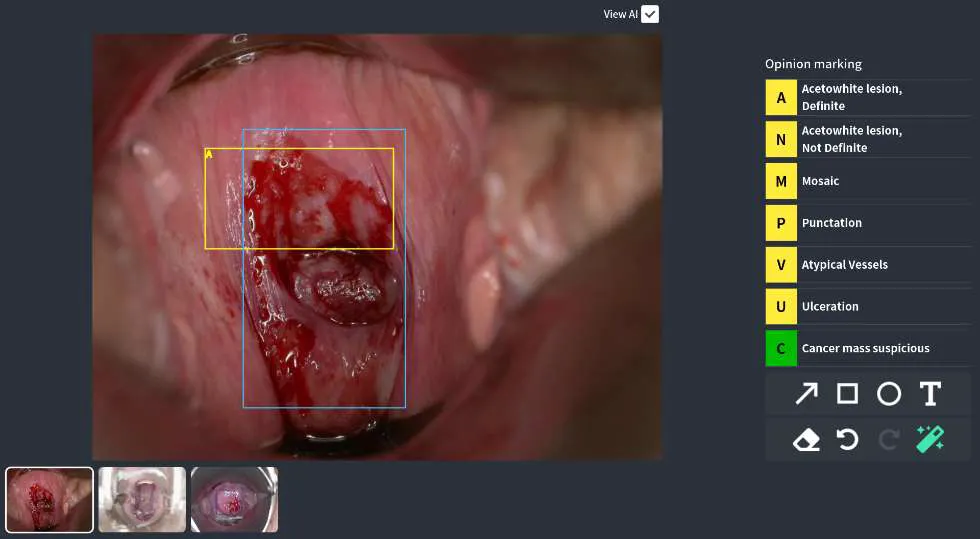Select the circle drawing tool
Viewport: 980px width, 539px height.
point(889,394)
